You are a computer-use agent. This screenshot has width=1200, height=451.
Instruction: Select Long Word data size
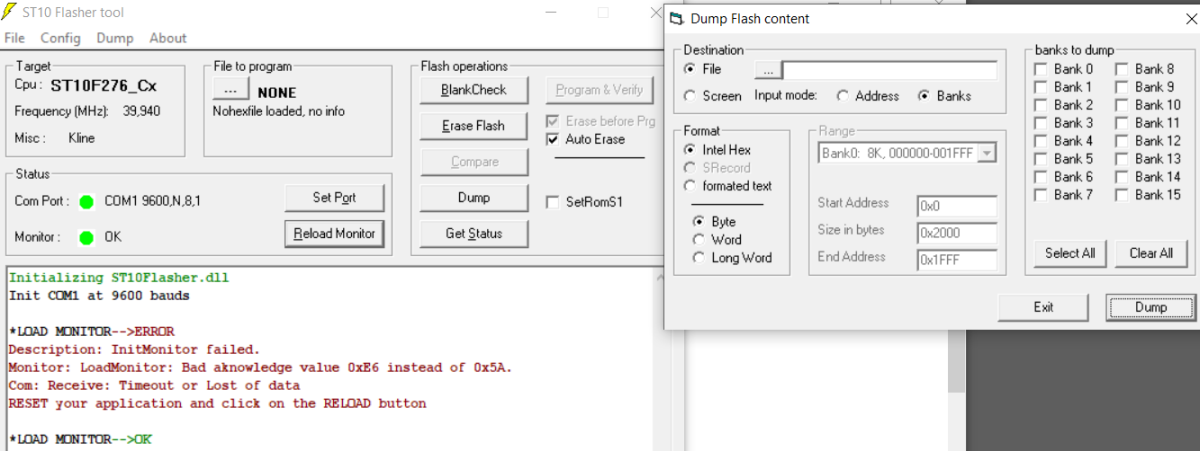click(699, 258)
